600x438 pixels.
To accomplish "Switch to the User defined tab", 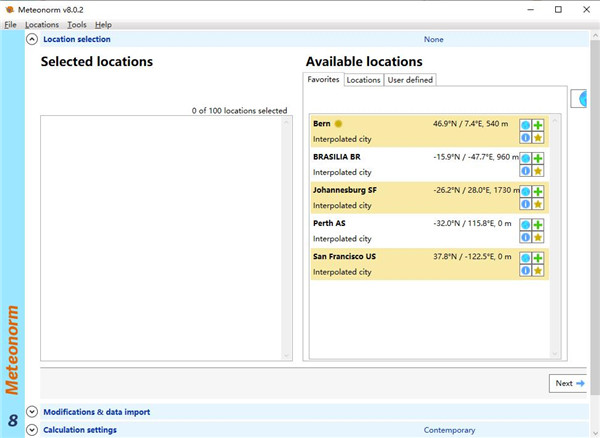I will point(410,80).
